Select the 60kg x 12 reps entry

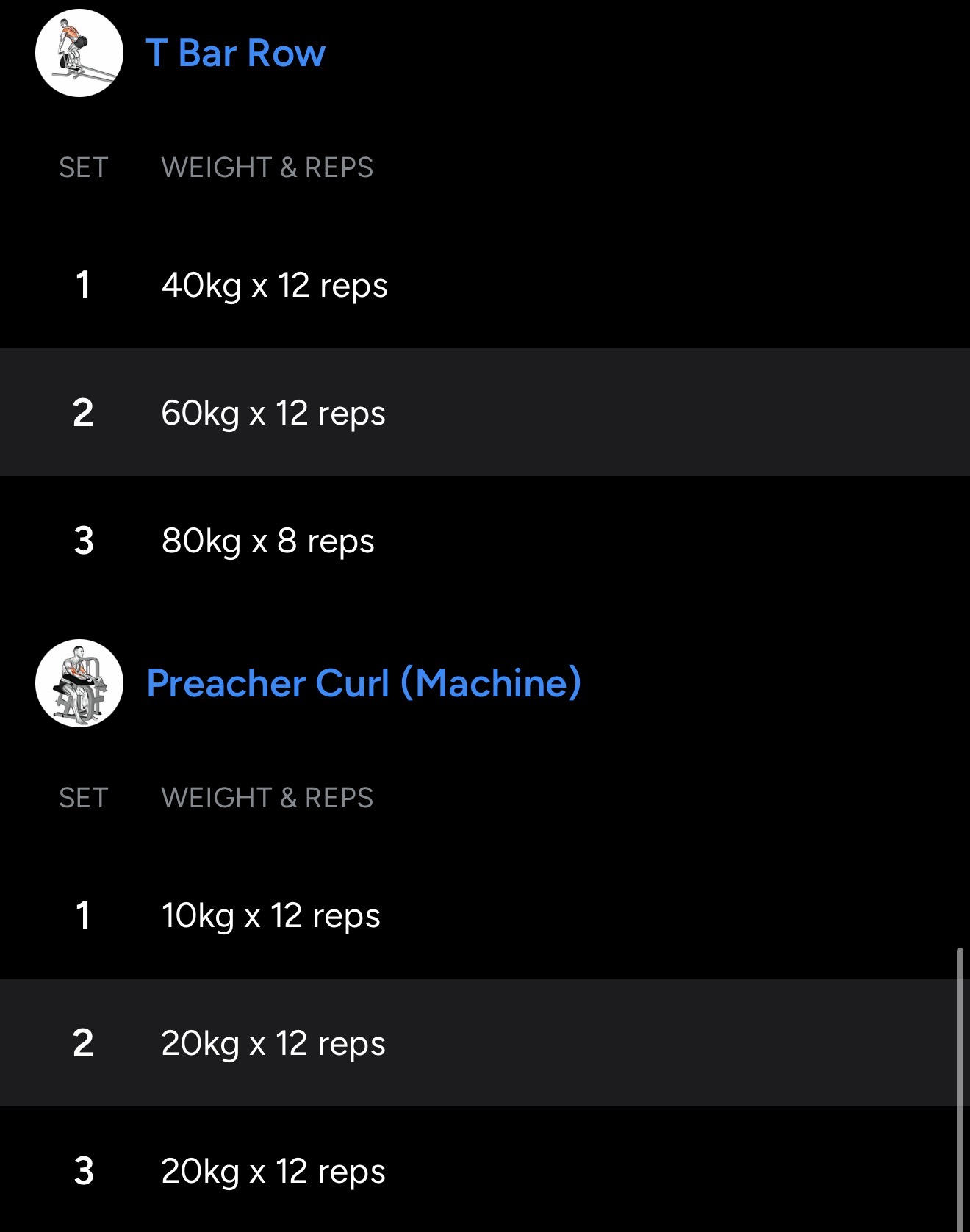pyautogui.click(x=273, y=413)
